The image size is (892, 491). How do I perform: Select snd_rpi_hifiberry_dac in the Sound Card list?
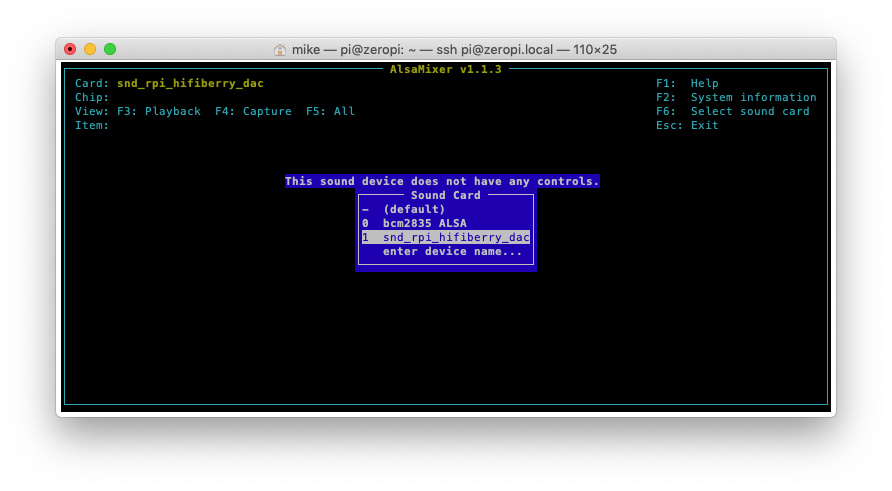click(445, 237)
